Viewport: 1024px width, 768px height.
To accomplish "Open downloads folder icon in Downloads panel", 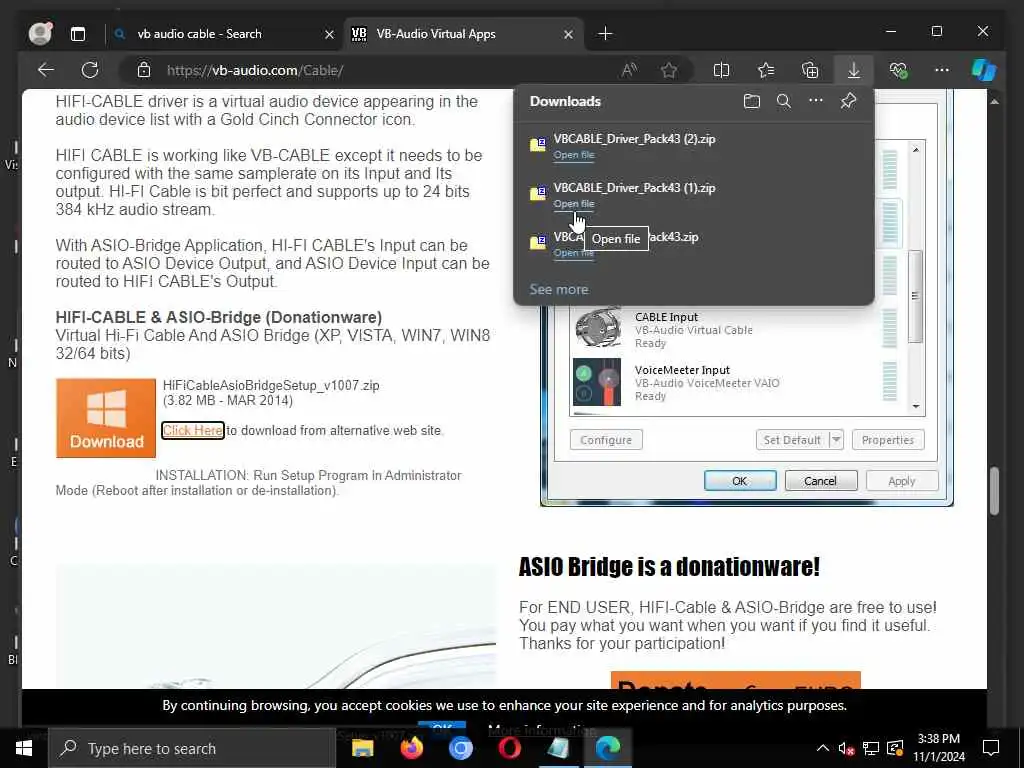I will pyautogui.click(x=752, y=101).
